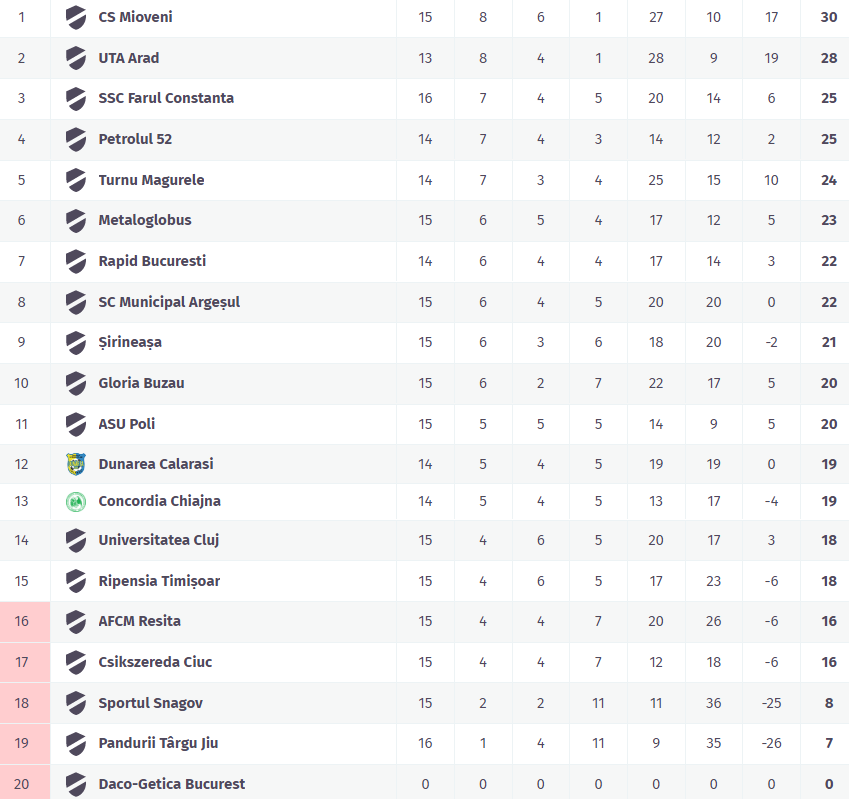Select the Metaloglobus team name
Screen dimensions: 849x799
click(145, 220)
